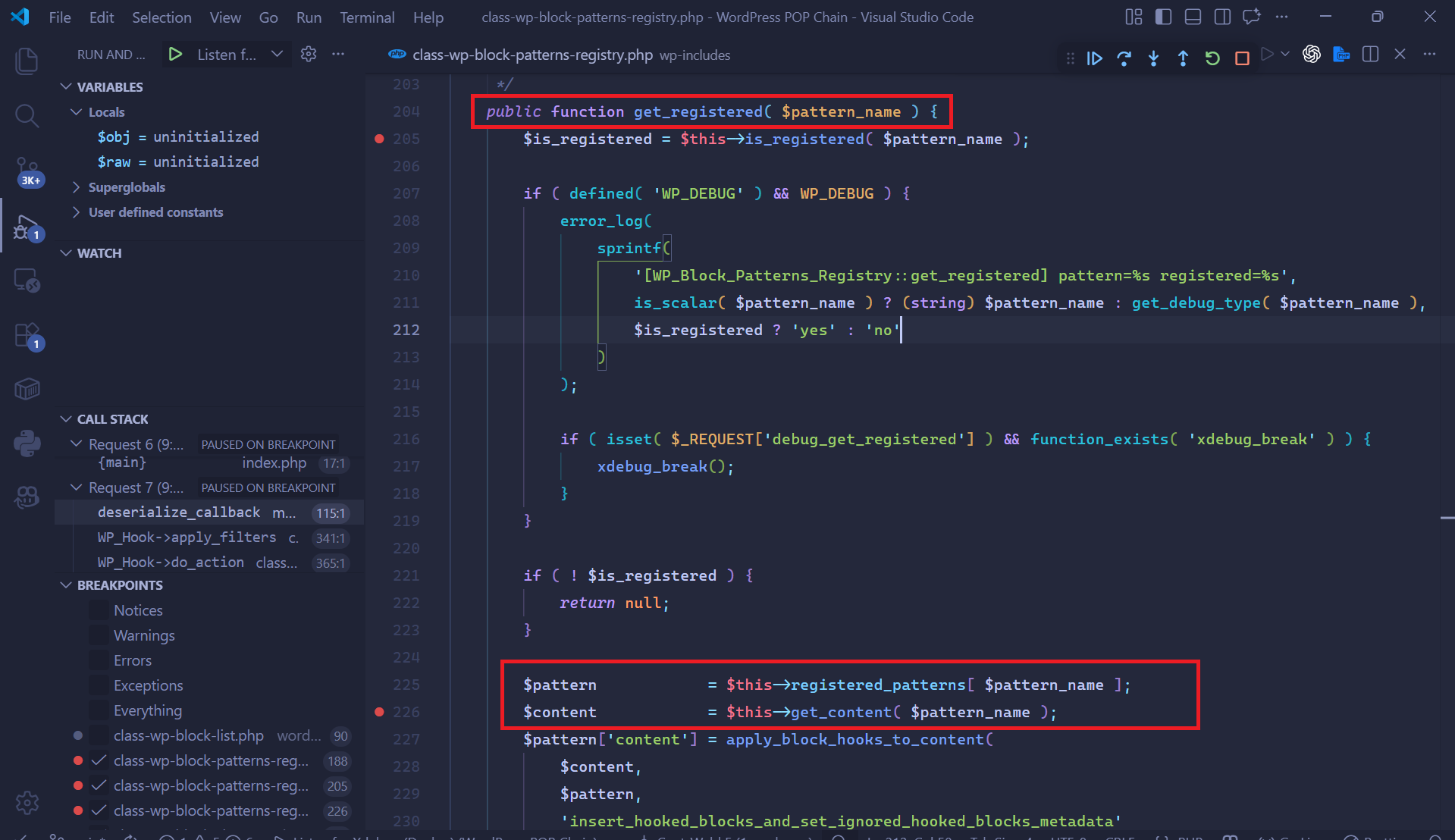Enable the Warnings breakpoint checkbox

(x=99, y=635)
